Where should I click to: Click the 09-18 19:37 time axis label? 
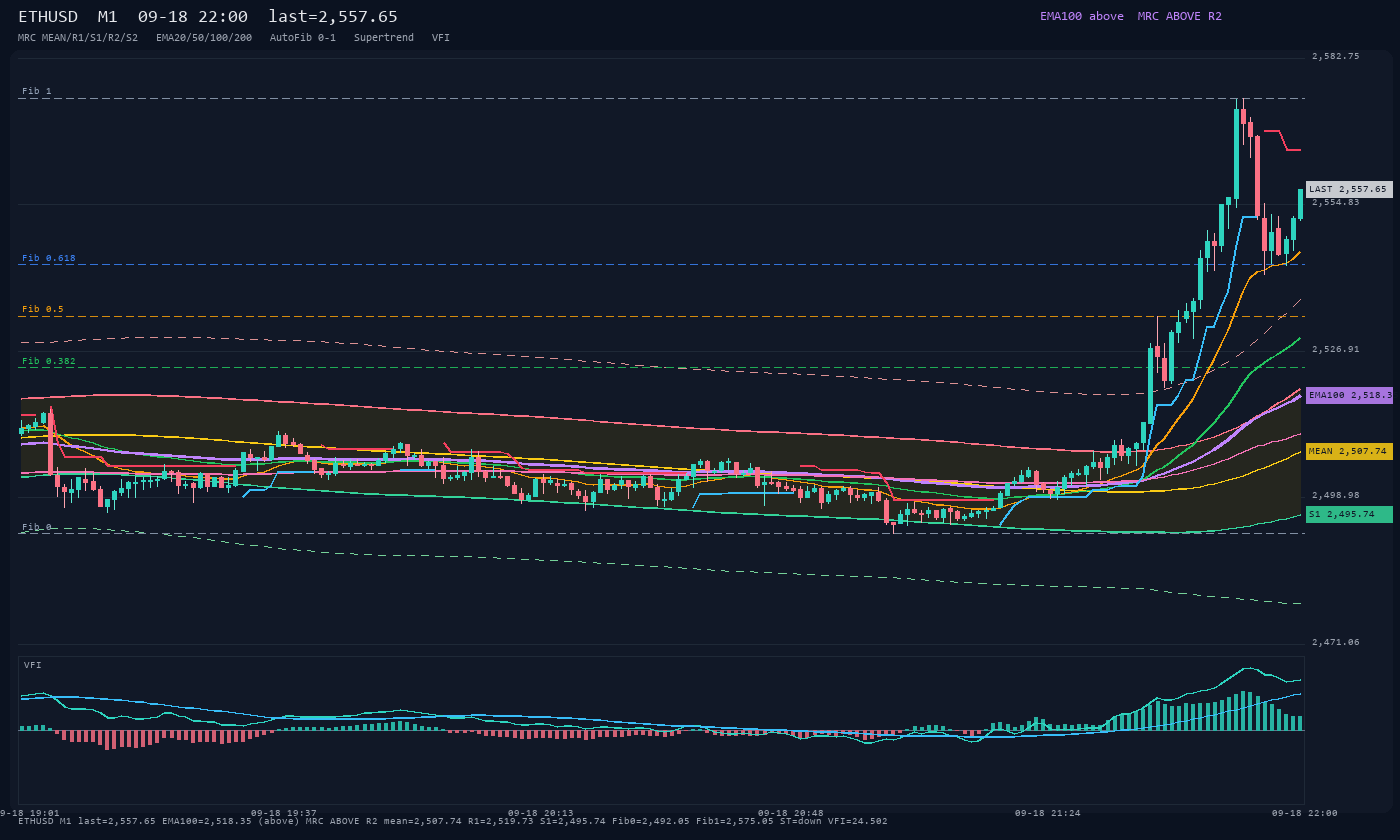pos(284,813)
